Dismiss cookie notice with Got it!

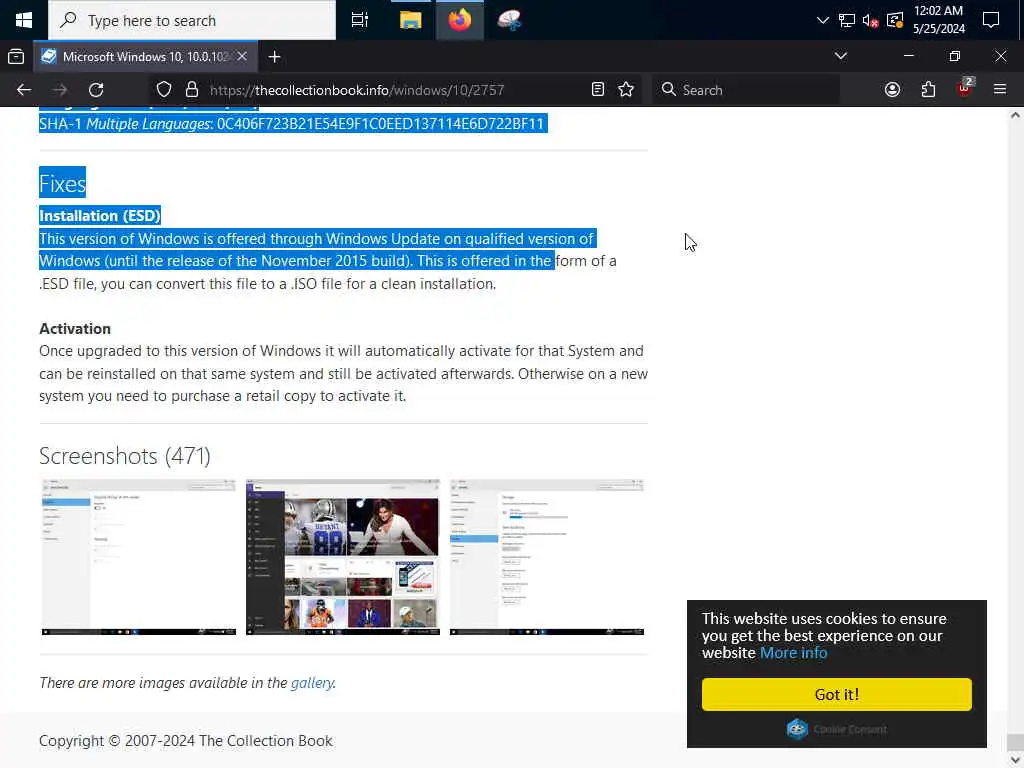click(837, 694)
